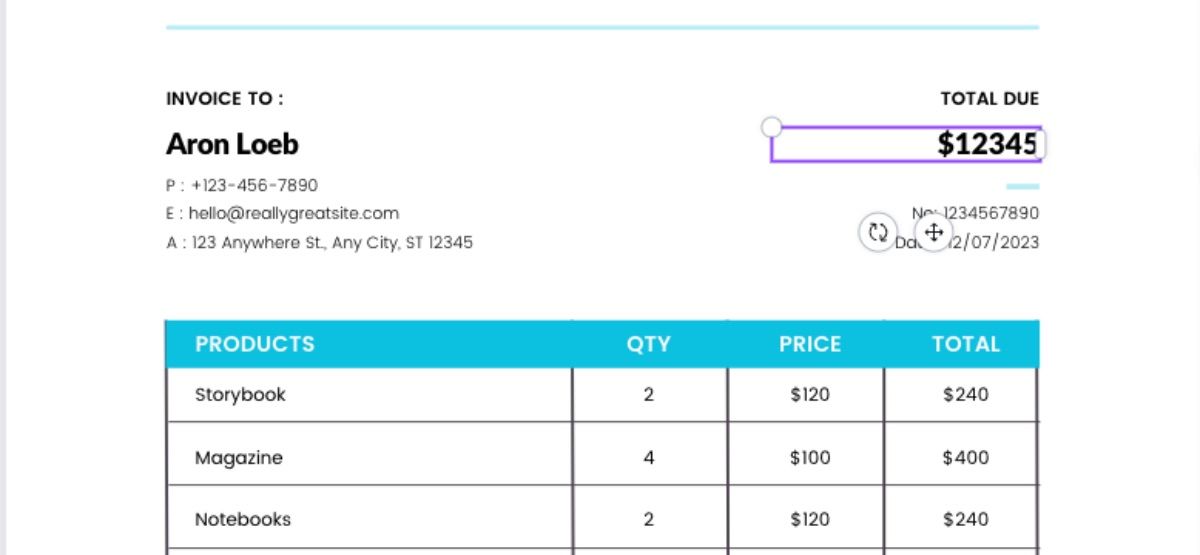Click the right-edge pill resize handle
Screen dimensions: 1200x555
click(1041, 145)
